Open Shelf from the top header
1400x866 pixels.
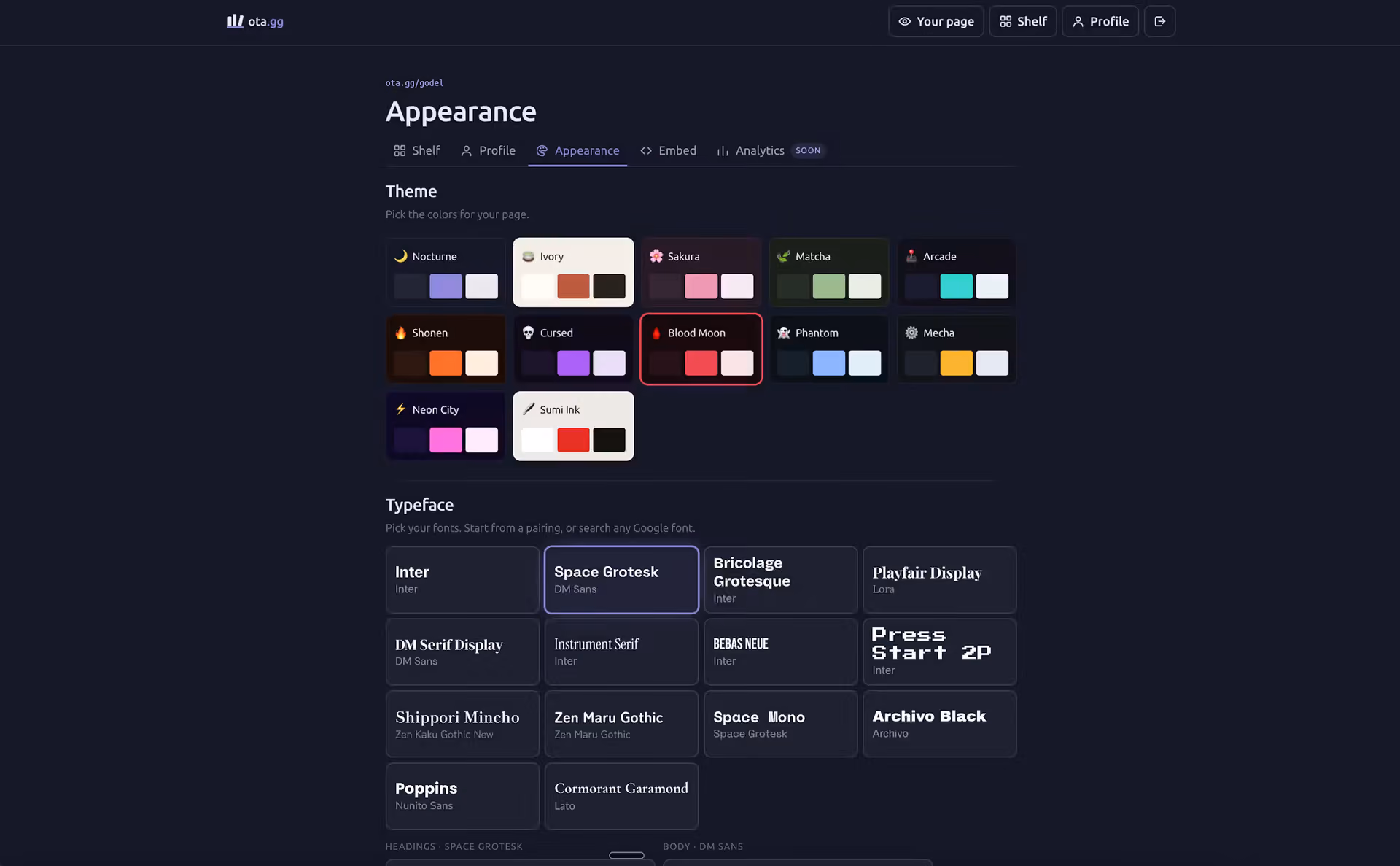point(1023,21)
